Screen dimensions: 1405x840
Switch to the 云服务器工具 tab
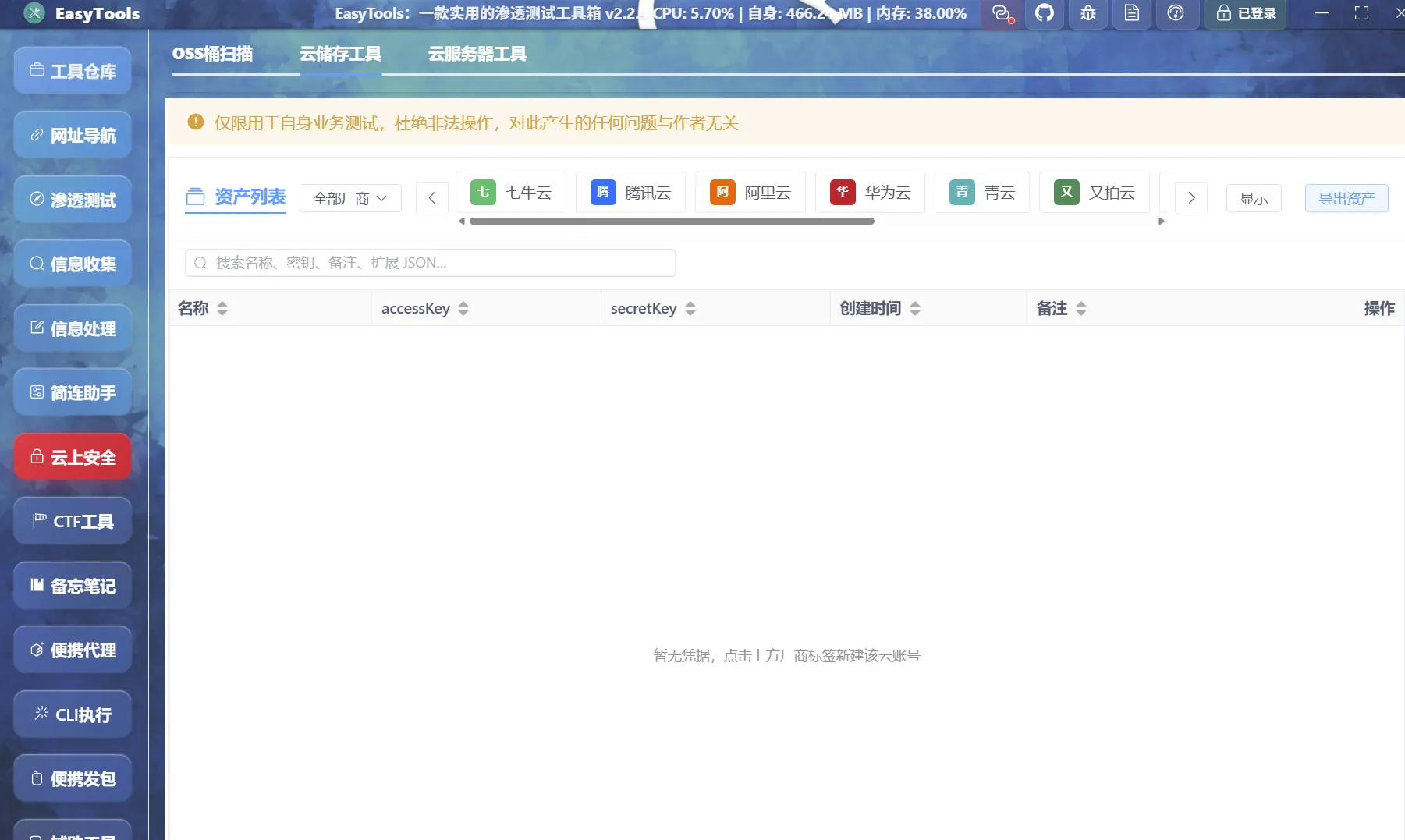pos(477,53)
